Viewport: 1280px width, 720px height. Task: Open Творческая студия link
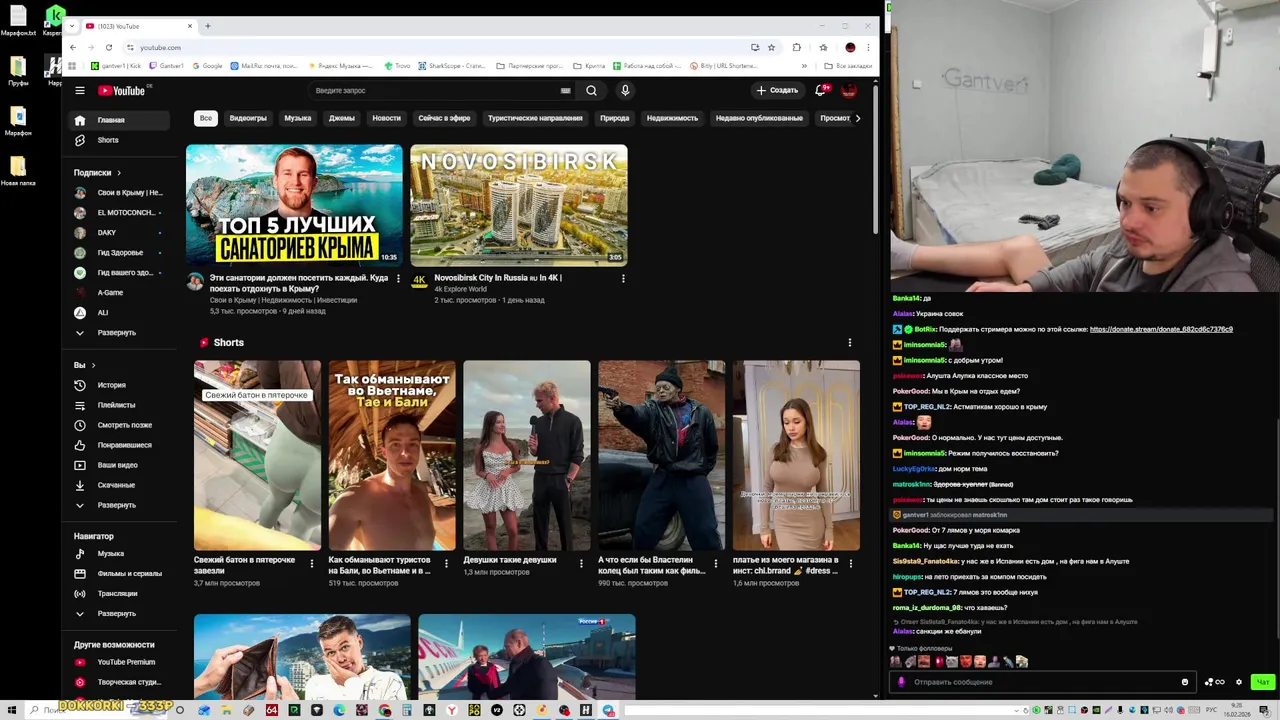pos(120,682)
